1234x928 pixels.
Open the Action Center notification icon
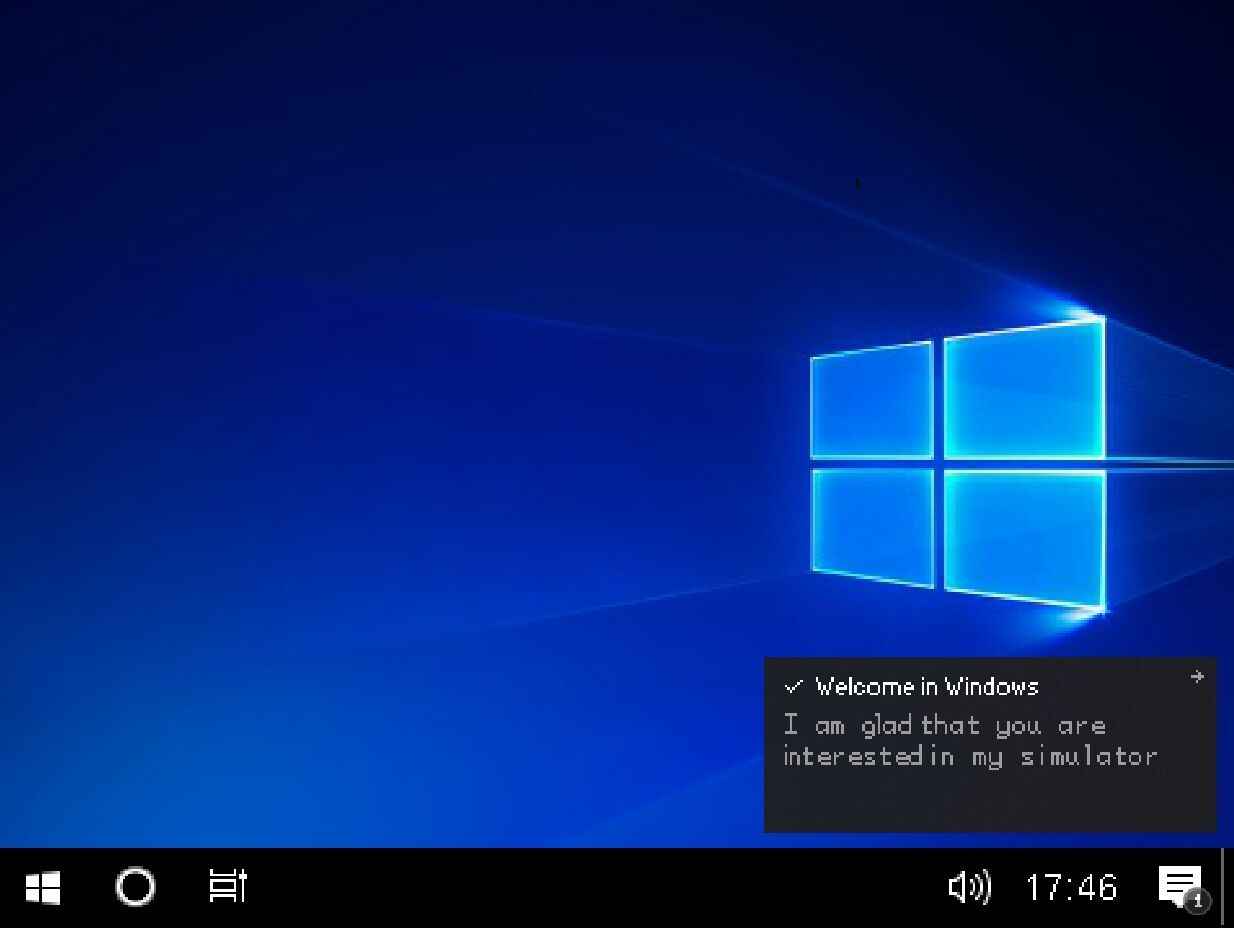pos(1183,888)
